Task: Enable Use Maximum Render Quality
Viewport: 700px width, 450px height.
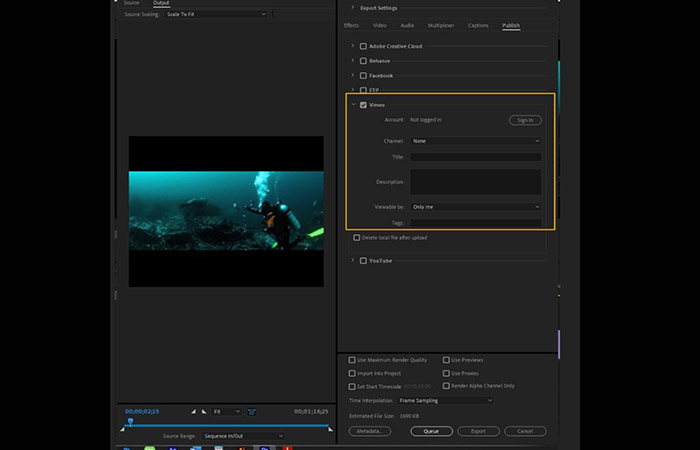Action: tap(352, 360)
